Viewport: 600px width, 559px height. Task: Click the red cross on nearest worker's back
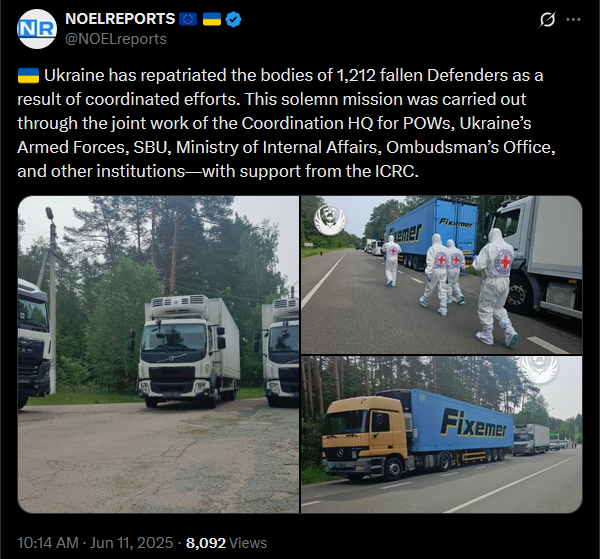[505, 262]
